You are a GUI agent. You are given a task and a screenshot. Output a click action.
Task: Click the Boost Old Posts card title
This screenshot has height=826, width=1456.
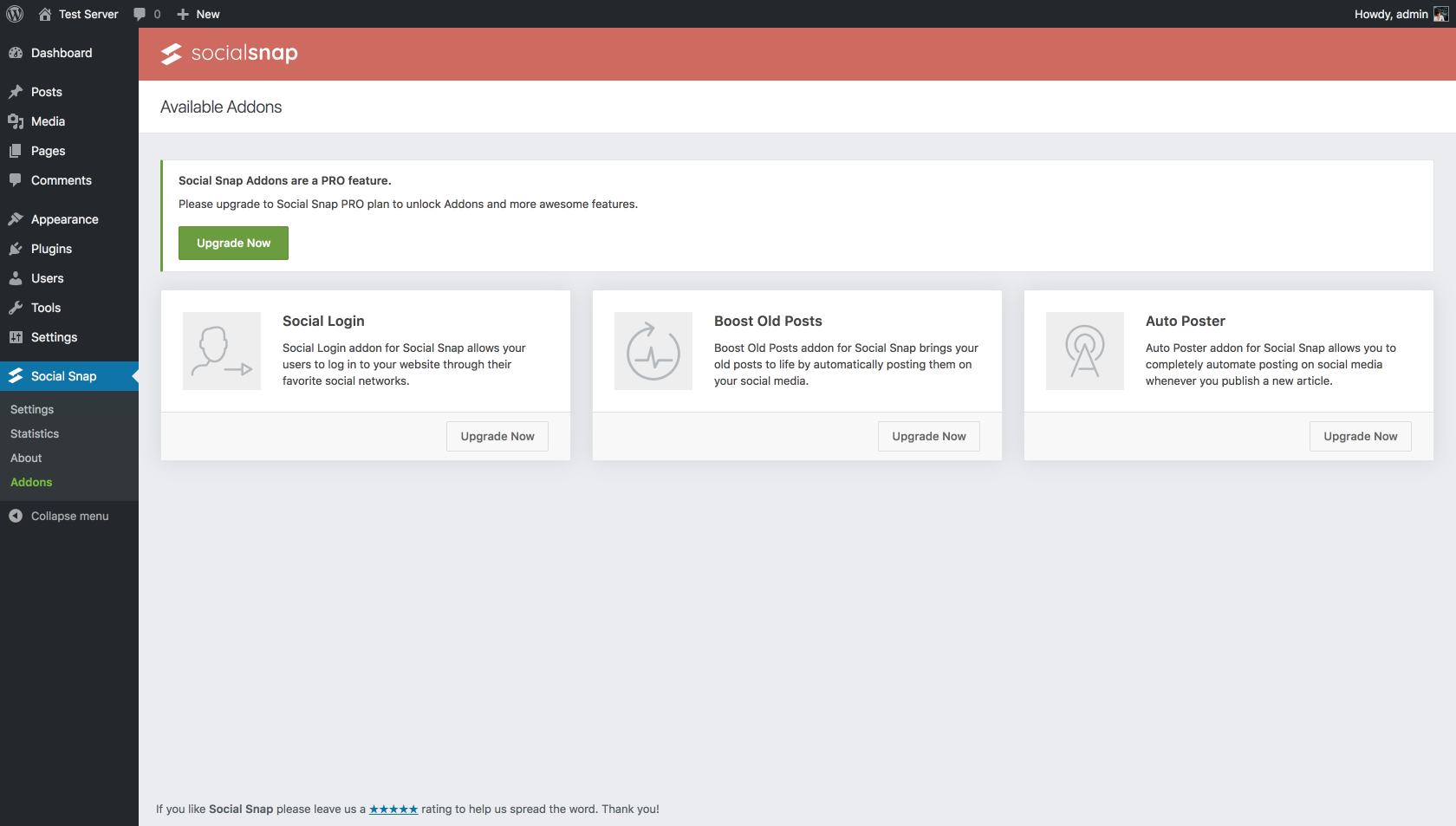coord(768,321)
